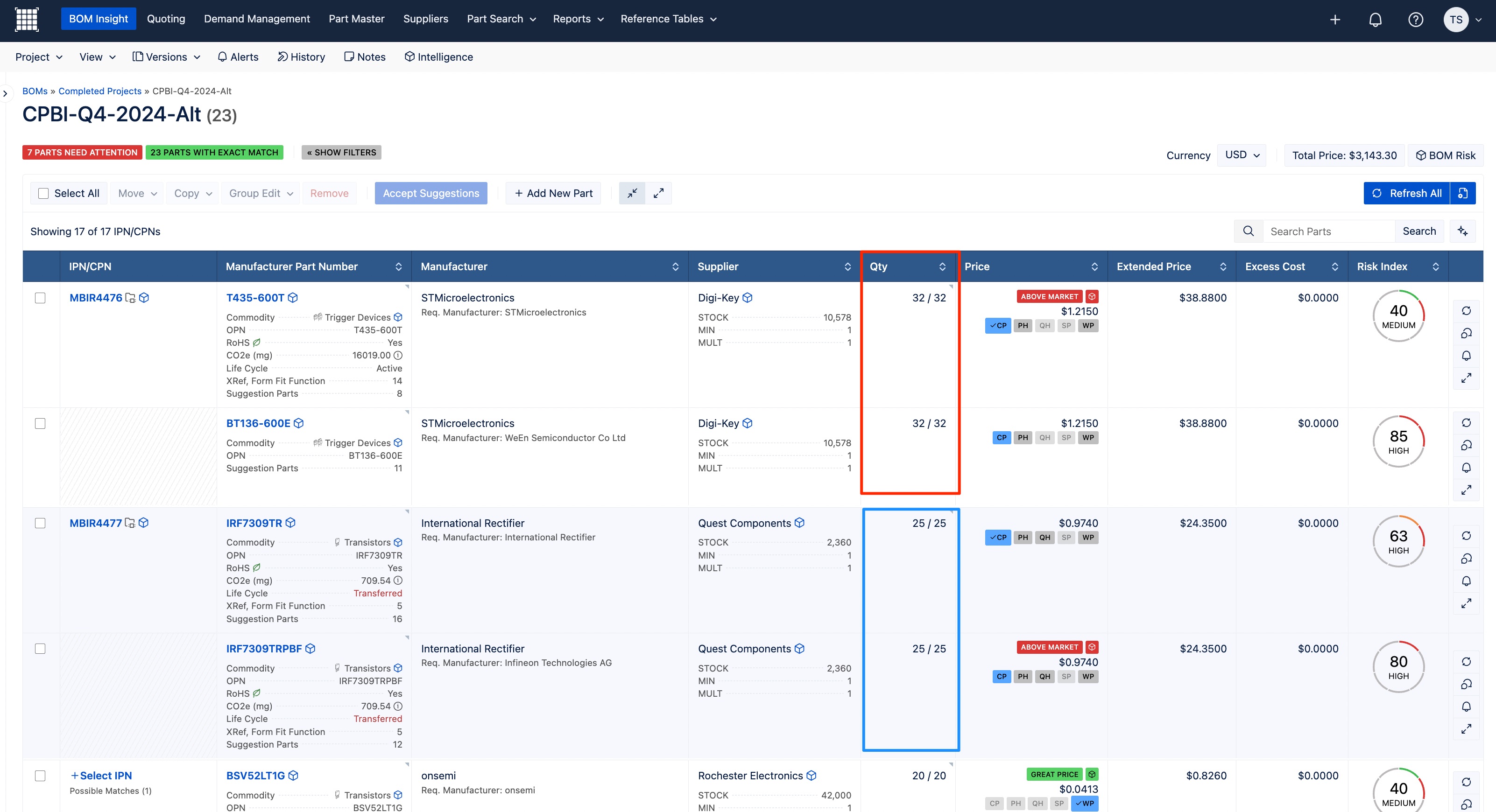Viewport: 1496px width, 812px height.
Task: Click the 40 MEDIUM risk gauge for MBIR4476
Action: [x=1398, y=316]
